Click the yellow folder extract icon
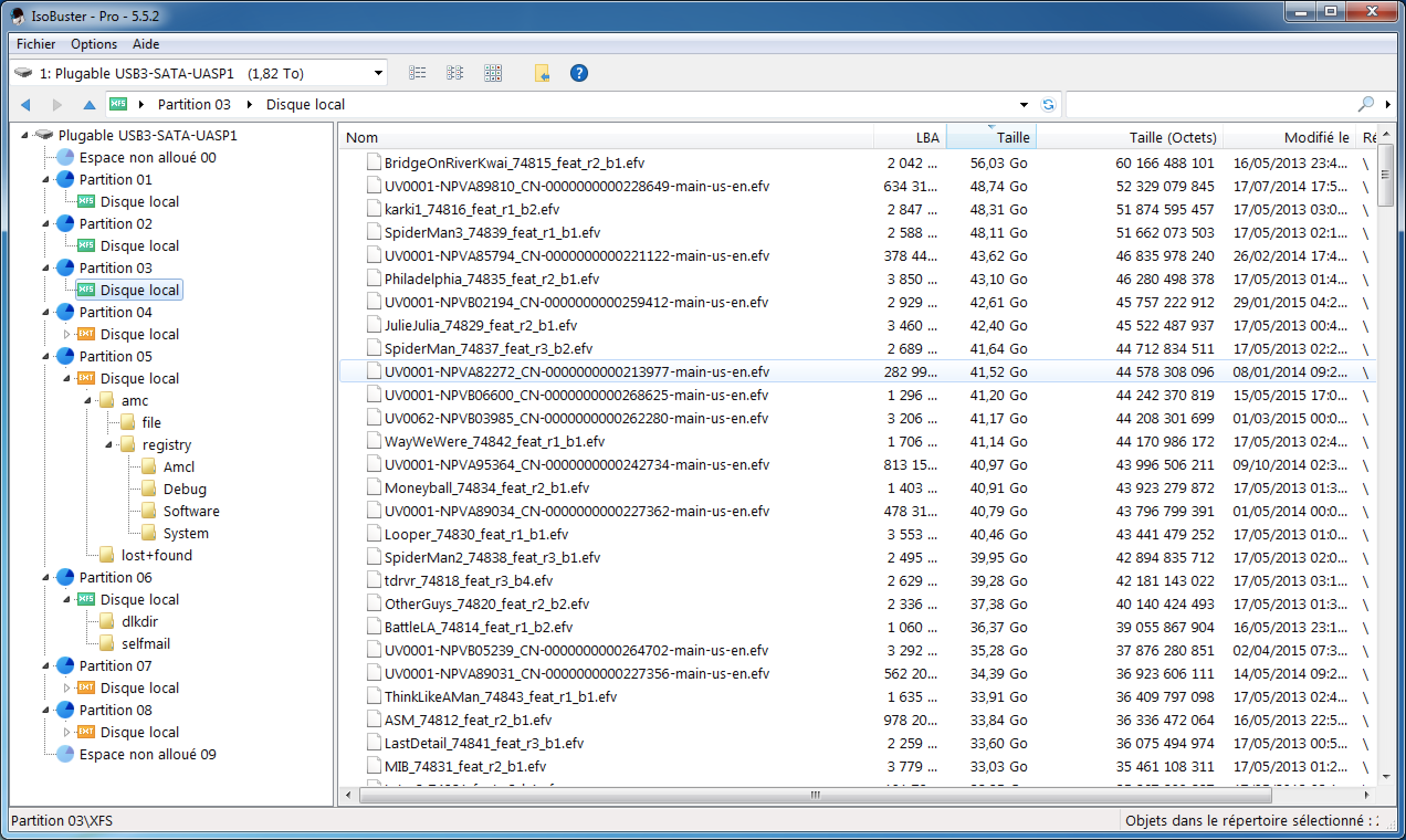The width and height of the screenshot is (1406, 840). coord(542,73)
